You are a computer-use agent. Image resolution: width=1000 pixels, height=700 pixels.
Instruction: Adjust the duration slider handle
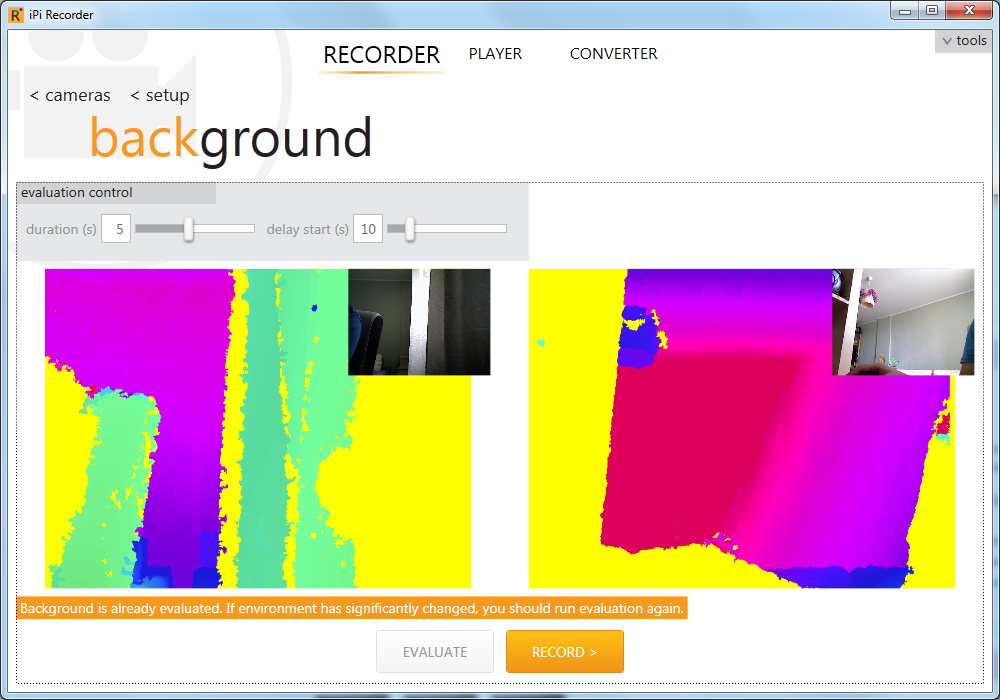[189, 229]
